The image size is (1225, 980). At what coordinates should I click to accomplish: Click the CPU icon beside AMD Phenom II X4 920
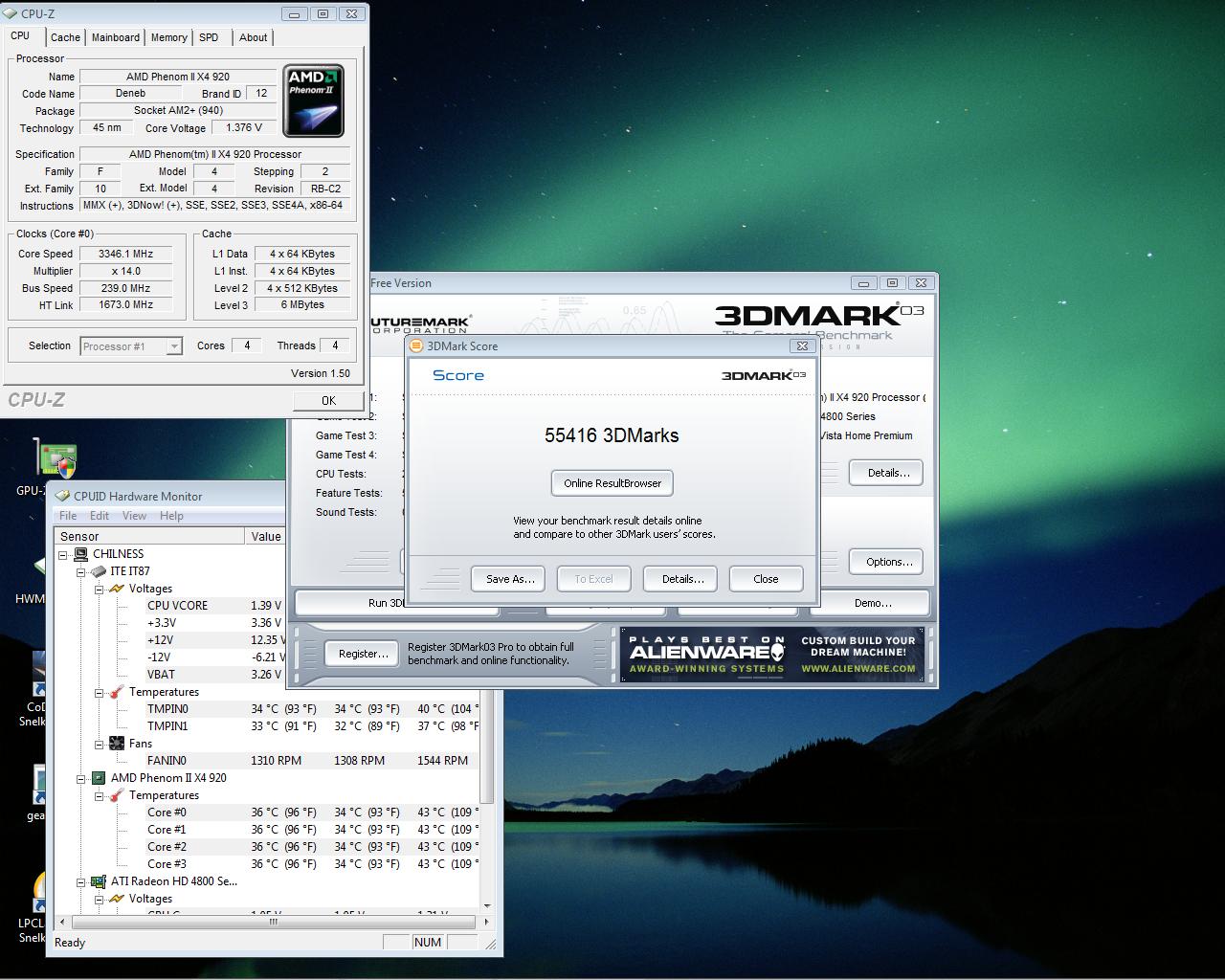[x=99, y=778]
